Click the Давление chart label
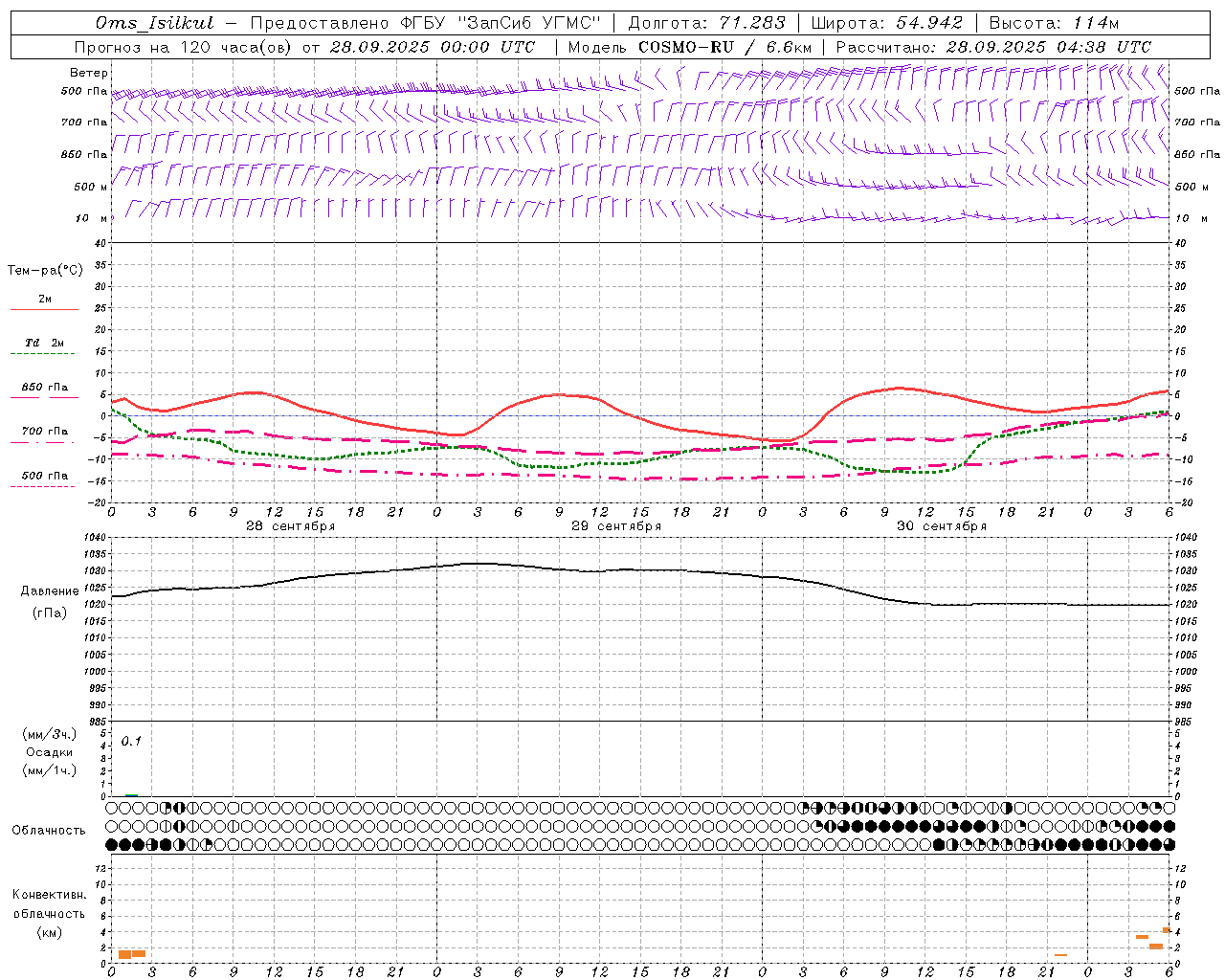Viewport: 1225px width, 980px height. (x=50, y=591)
